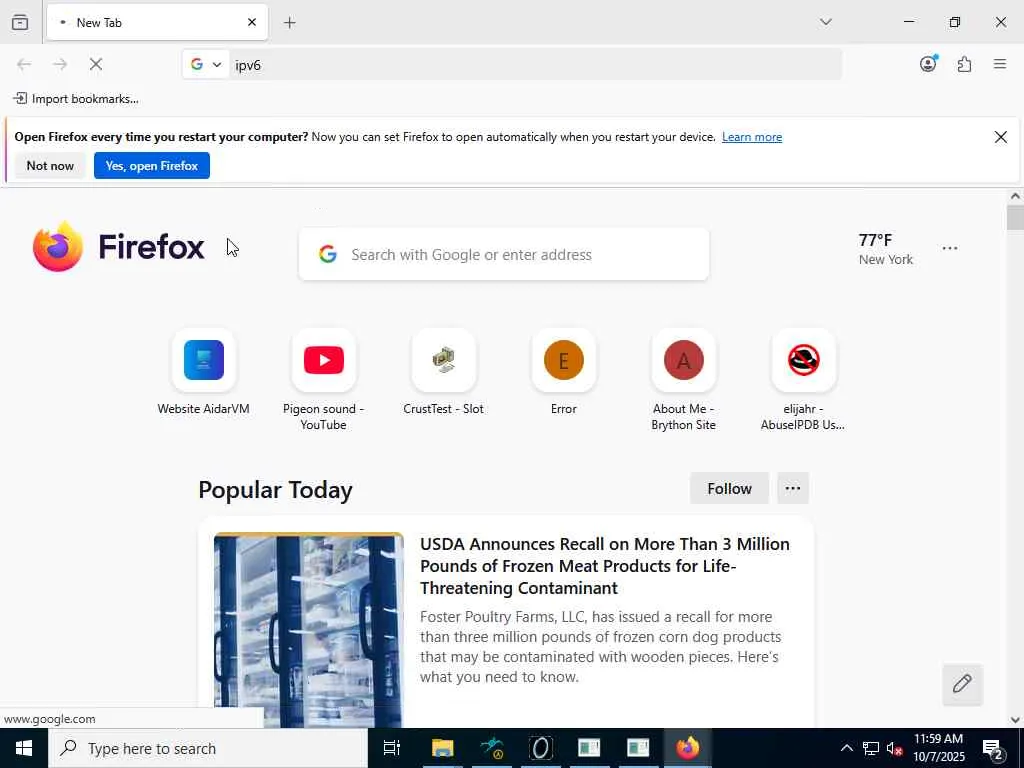Open CrustTest - Slot shortcut
This screenshot has width=1024, height=768.
443,374
